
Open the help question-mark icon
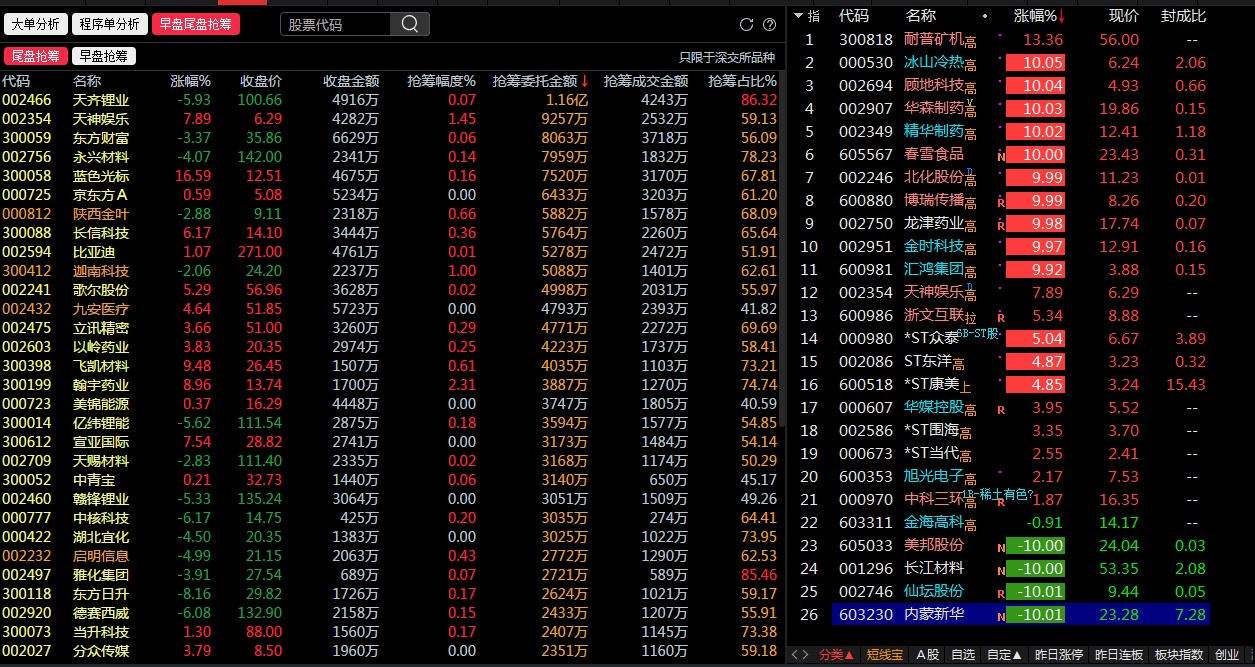click(769, 24)
